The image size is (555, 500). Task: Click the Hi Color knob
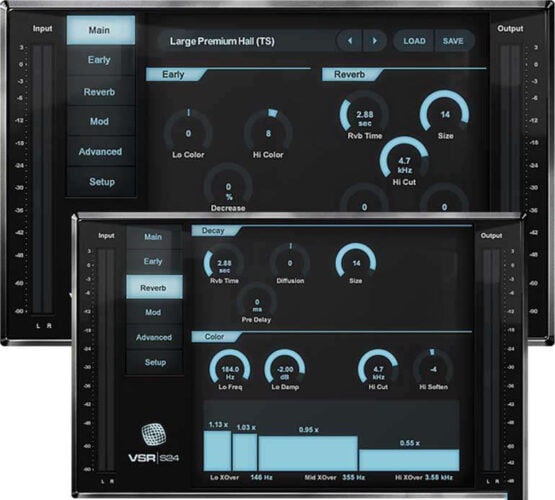point(268,133)
